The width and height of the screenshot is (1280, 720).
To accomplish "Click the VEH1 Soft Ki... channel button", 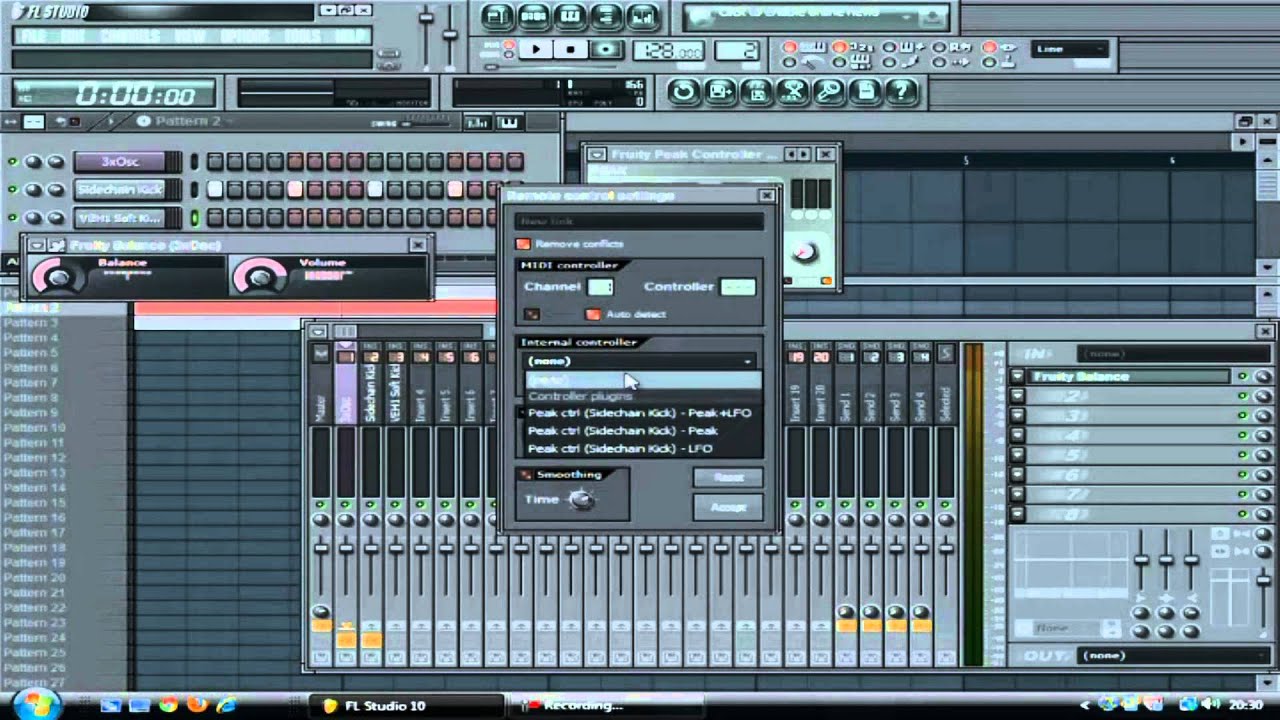I will 119,218.
